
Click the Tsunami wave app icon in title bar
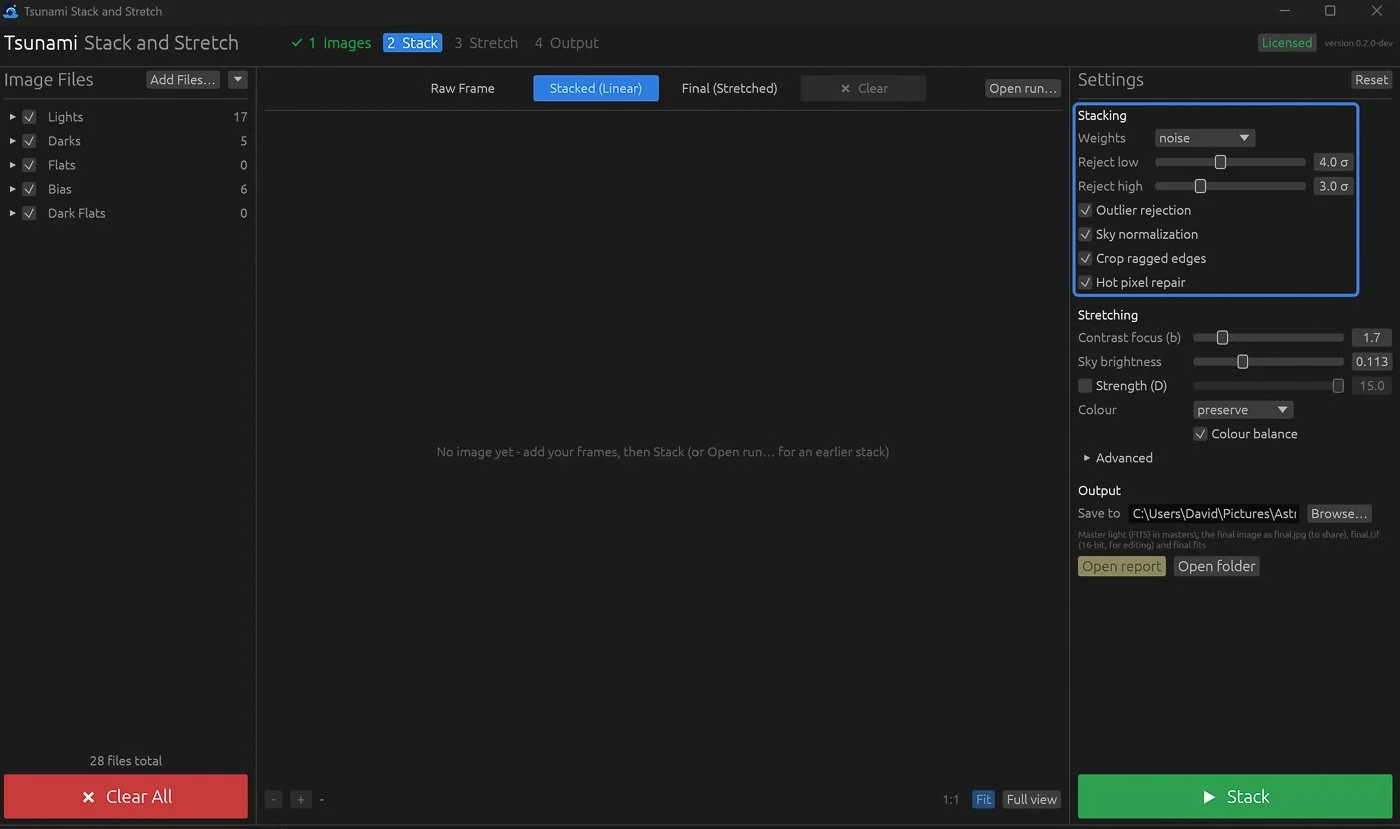tap(11, 11)
